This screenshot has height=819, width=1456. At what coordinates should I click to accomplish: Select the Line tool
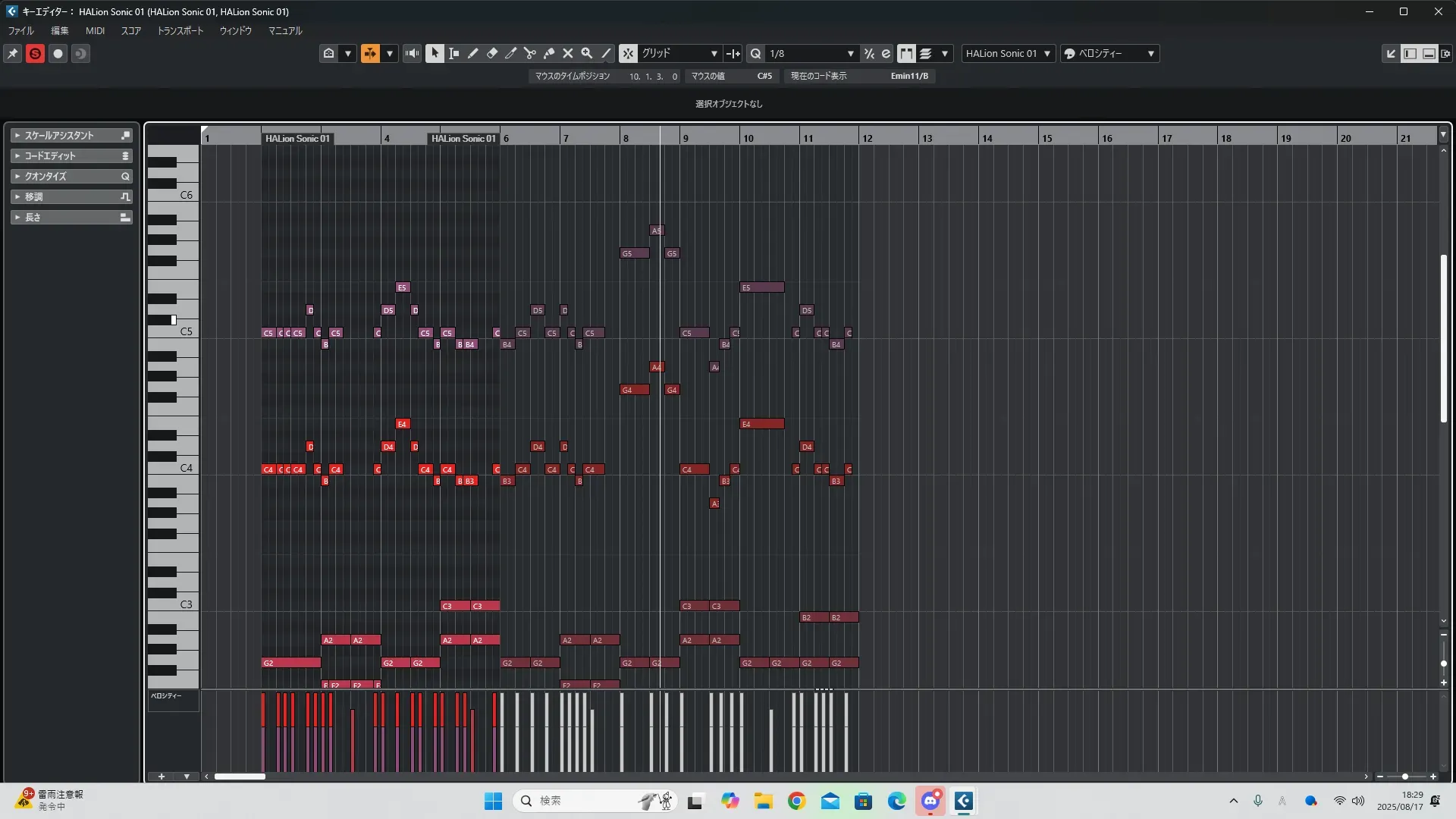click(605, 53)
